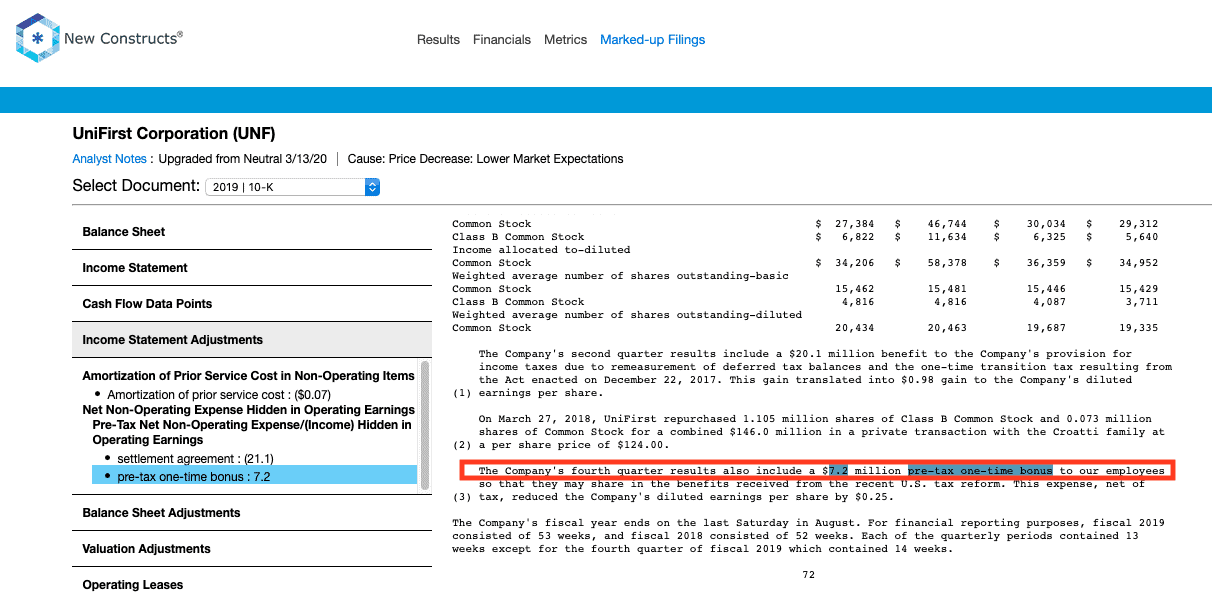The width and height of the screenshot is (1212, 601).
Task: Collapse the Income Statement Adjustments section
Action: [x=252, y=340]
